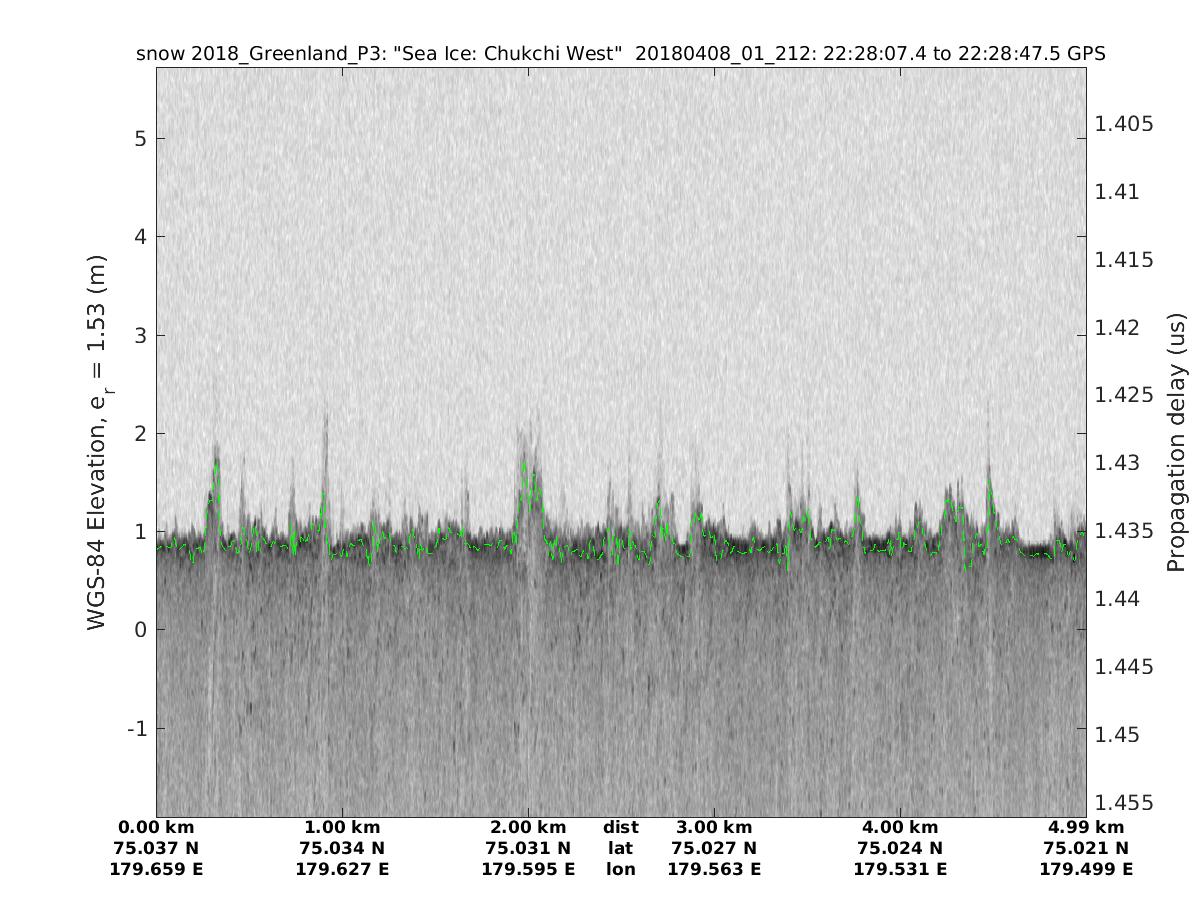This screenshot has width=1200, height=900.
Task: Click the 75.021 N latitude label
Action: [x=1086, y=848]
